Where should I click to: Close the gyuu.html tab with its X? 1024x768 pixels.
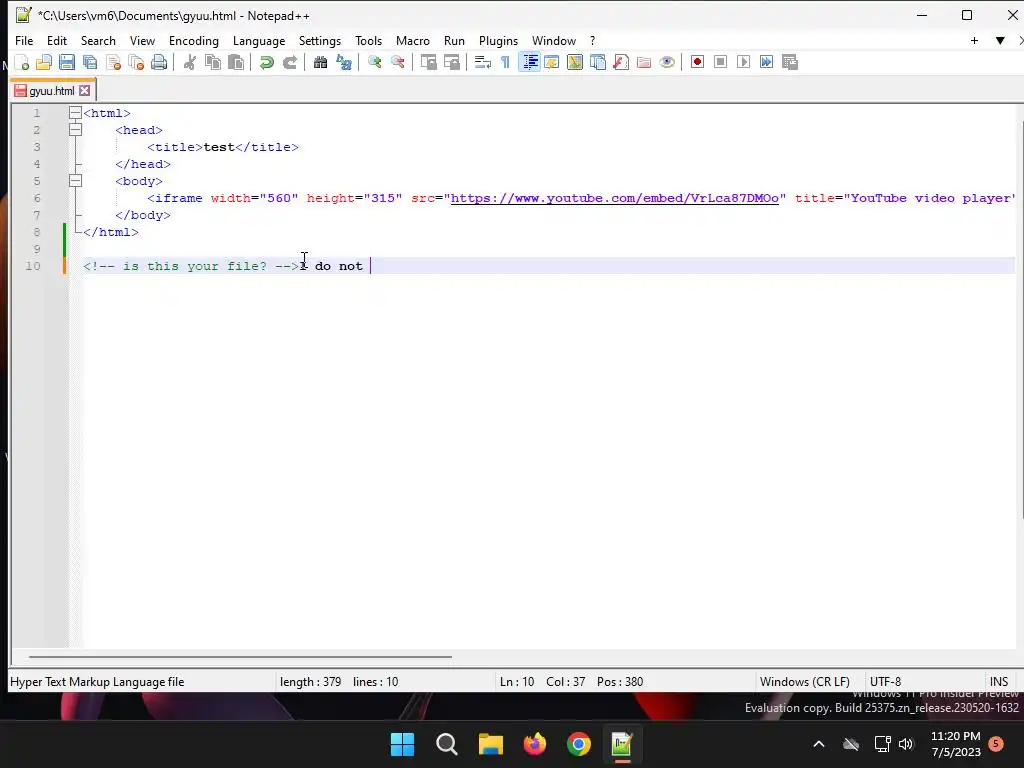(x=84, y=91)
